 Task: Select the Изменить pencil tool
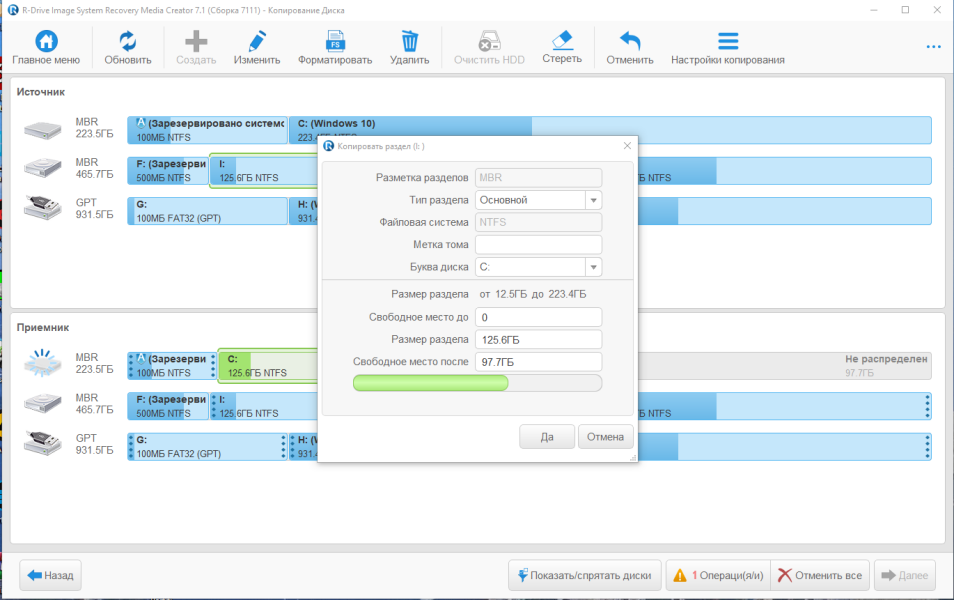click(257, 41)
